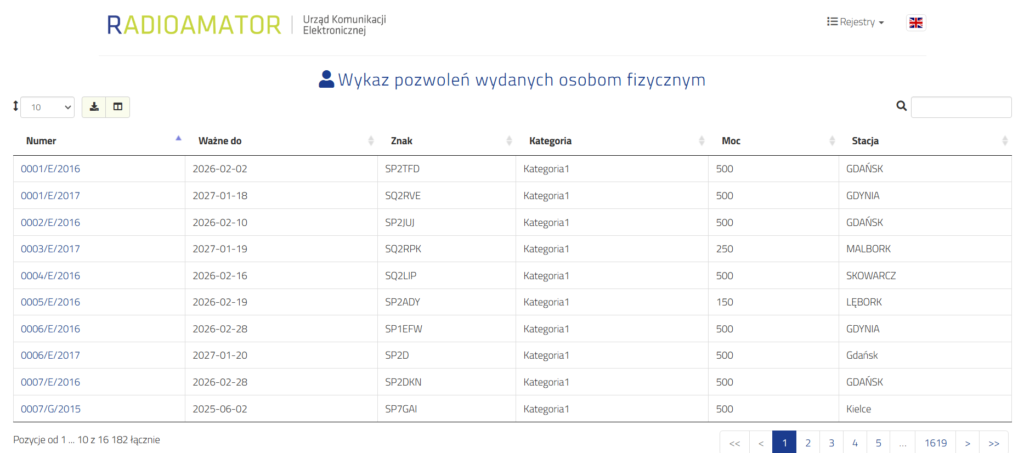
Task: Switch language via the UK flag icon
Action: [916, 22]
